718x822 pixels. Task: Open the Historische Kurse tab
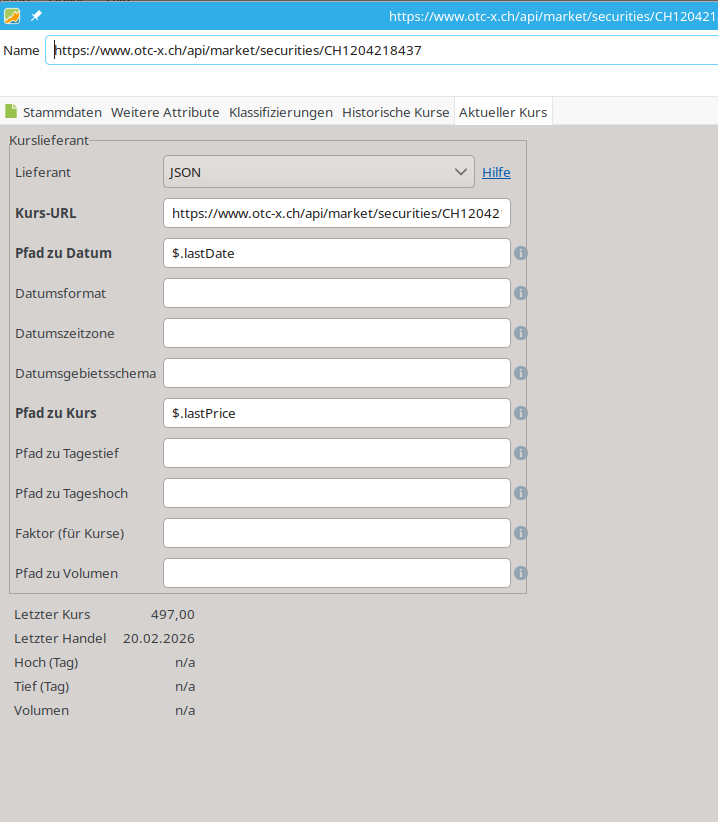(395, 112)
